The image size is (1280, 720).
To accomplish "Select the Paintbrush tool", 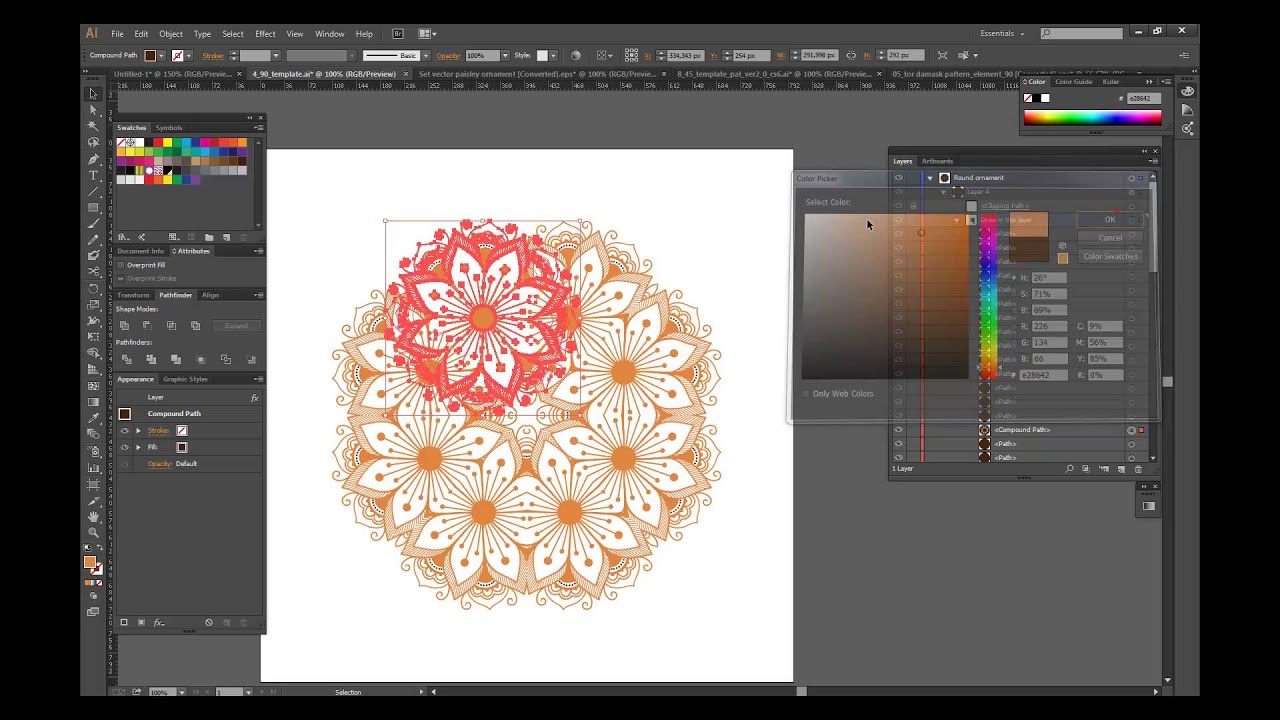I will (x=94, y=223).
